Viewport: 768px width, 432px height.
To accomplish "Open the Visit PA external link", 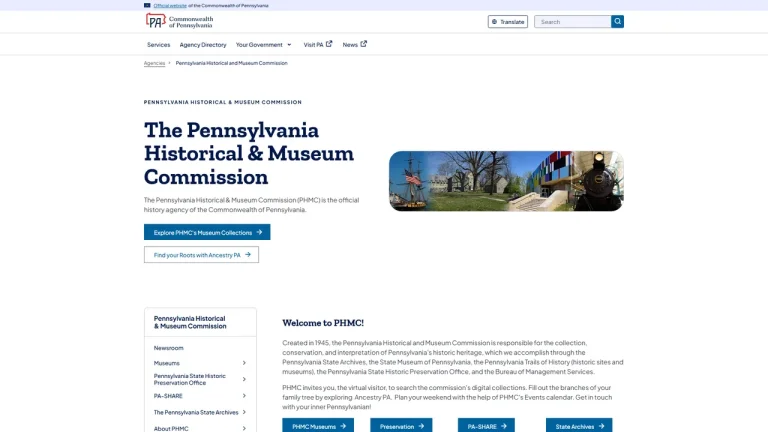I will [317, 45].
